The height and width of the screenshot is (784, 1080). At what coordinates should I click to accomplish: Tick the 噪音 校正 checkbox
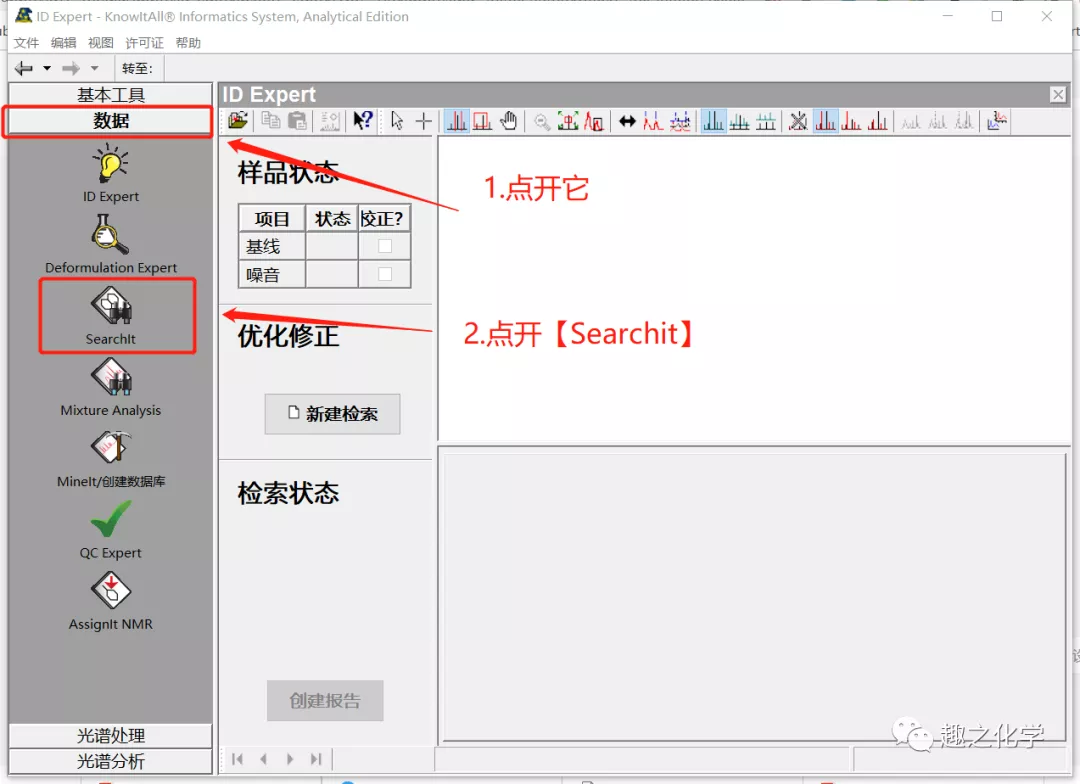click(385, 274)
